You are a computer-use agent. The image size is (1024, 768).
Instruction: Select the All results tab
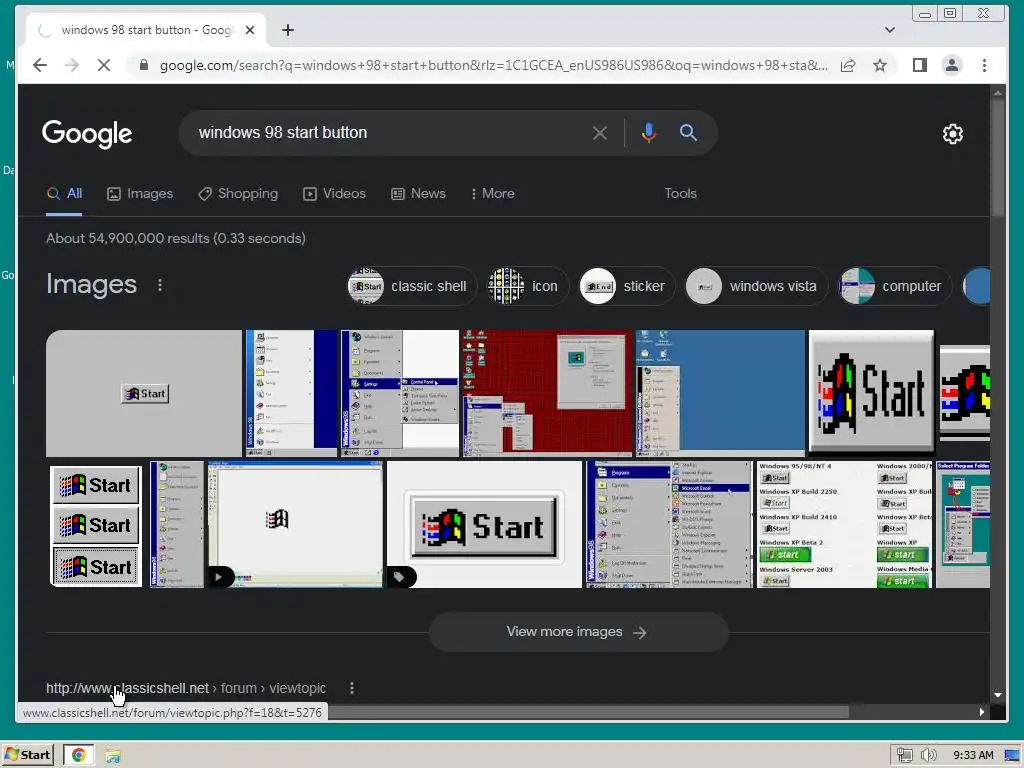64,193
